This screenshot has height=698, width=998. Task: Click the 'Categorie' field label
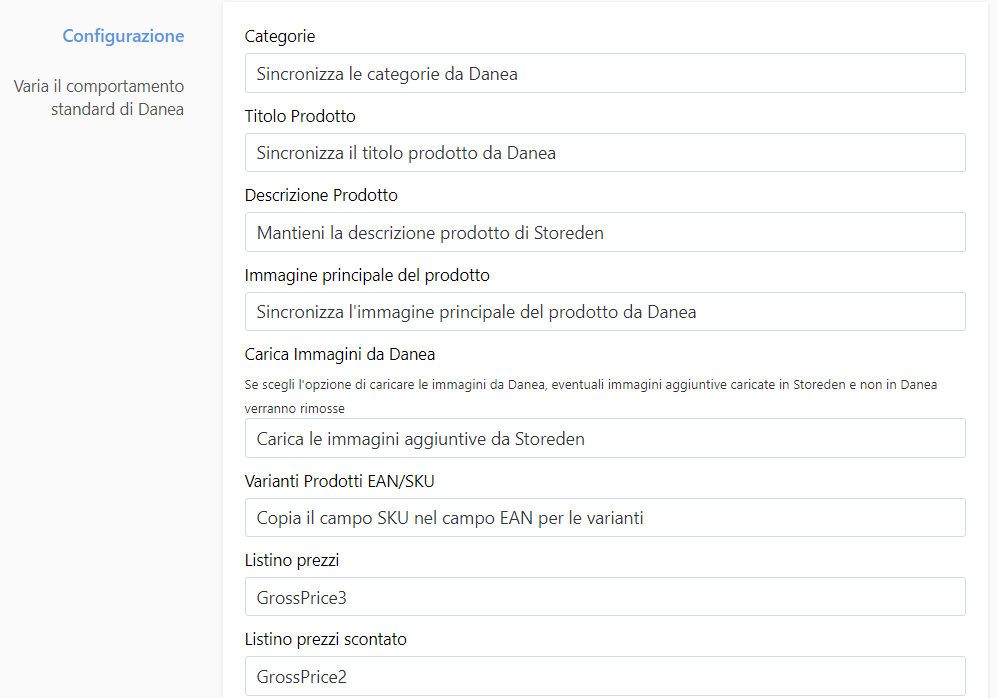click(x=280, y=36)
